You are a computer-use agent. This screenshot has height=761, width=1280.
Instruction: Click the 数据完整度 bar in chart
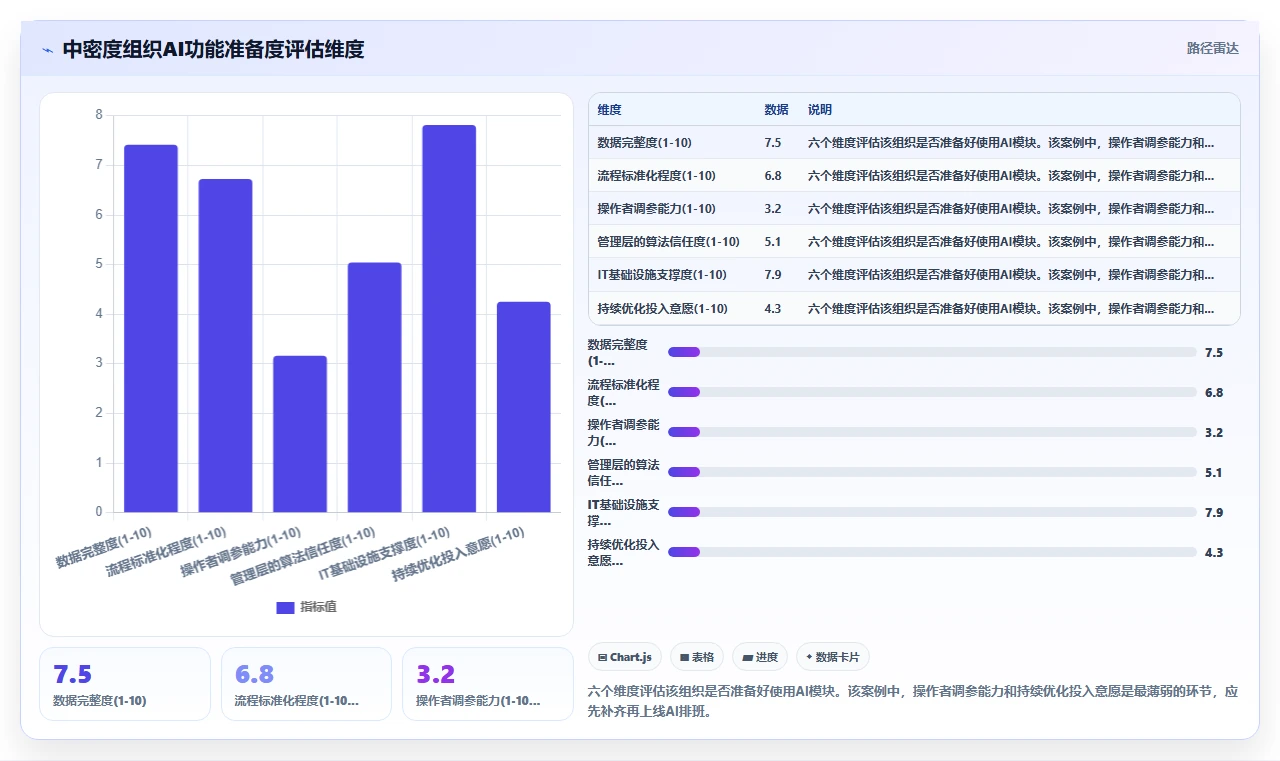(151, 329)
